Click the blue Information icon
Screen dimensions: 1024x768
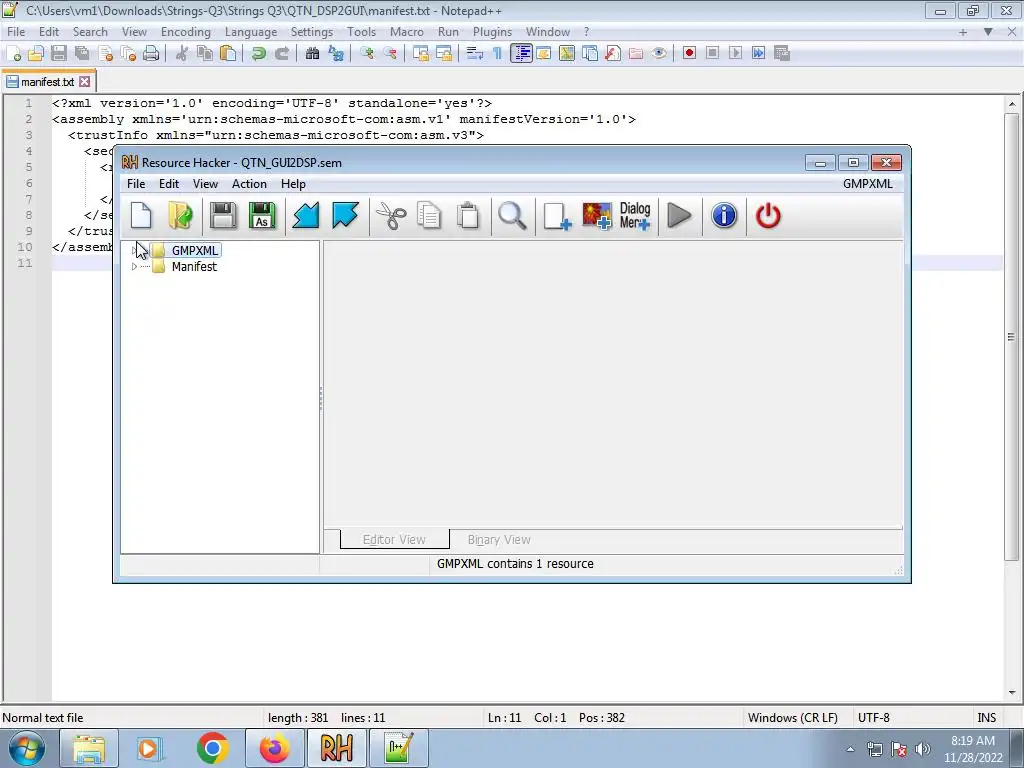(x=724, y=216)
